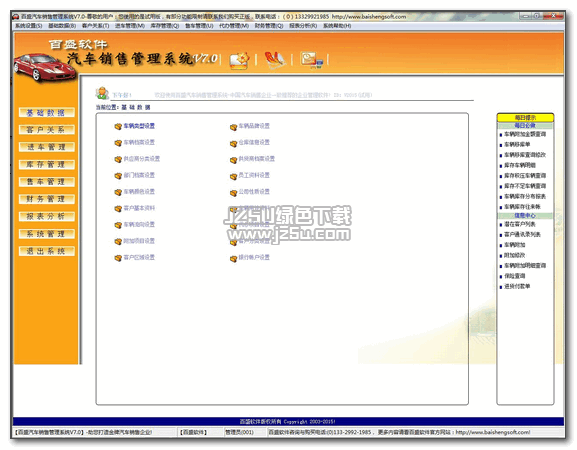Click the box icon beside 车辆类型设置
The height and width of the screenshot is (450, 577).
tap(118, 127)
